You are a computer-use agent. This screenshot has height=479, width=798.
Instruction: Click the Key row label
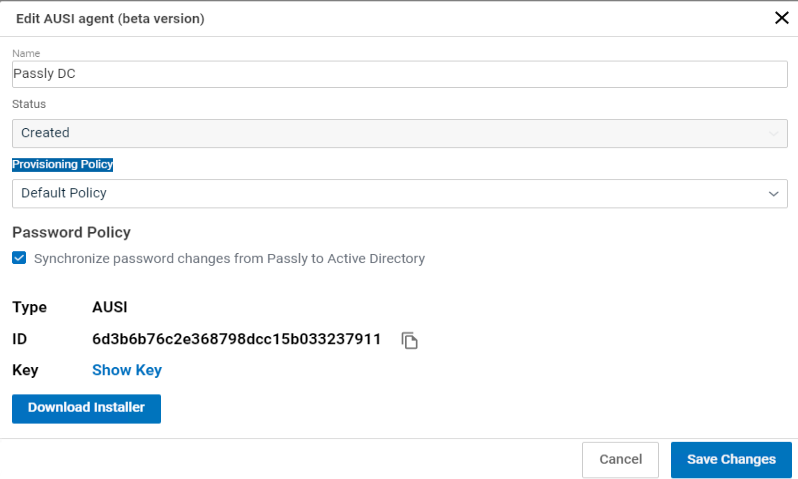(25, 370)
